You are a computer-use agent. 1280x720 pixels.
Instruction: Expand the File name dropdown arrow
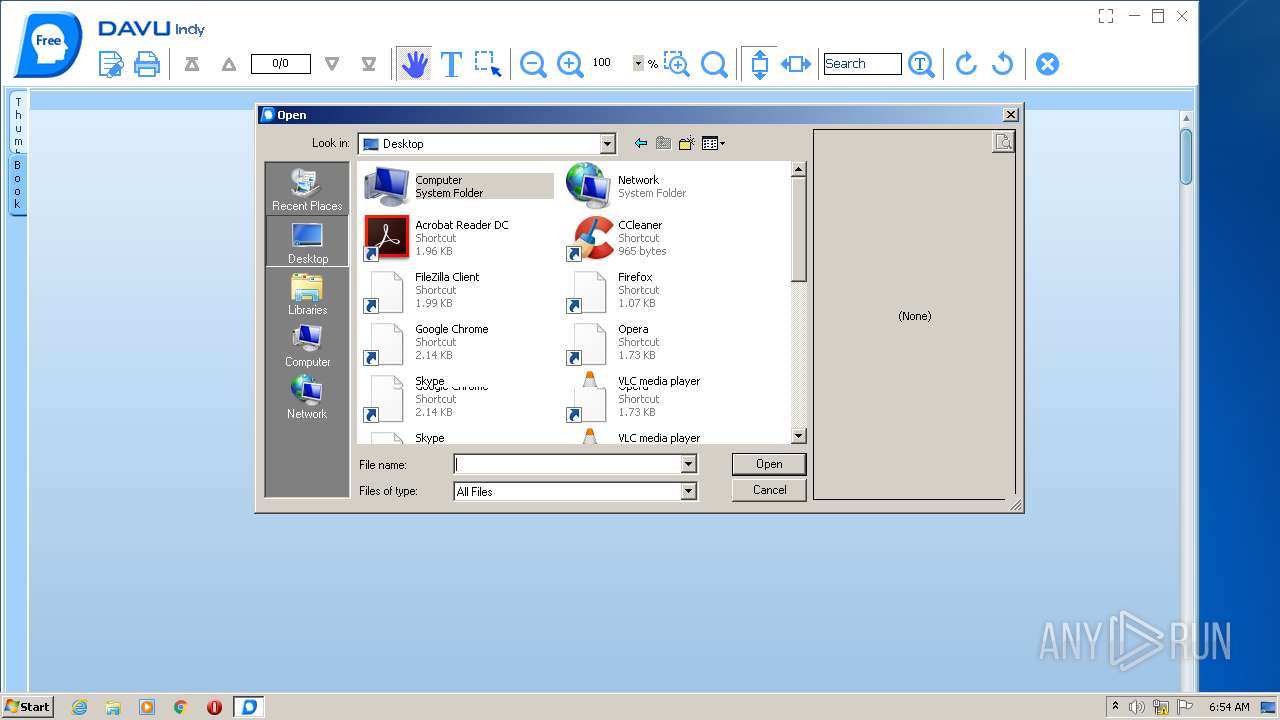[688, 464]
